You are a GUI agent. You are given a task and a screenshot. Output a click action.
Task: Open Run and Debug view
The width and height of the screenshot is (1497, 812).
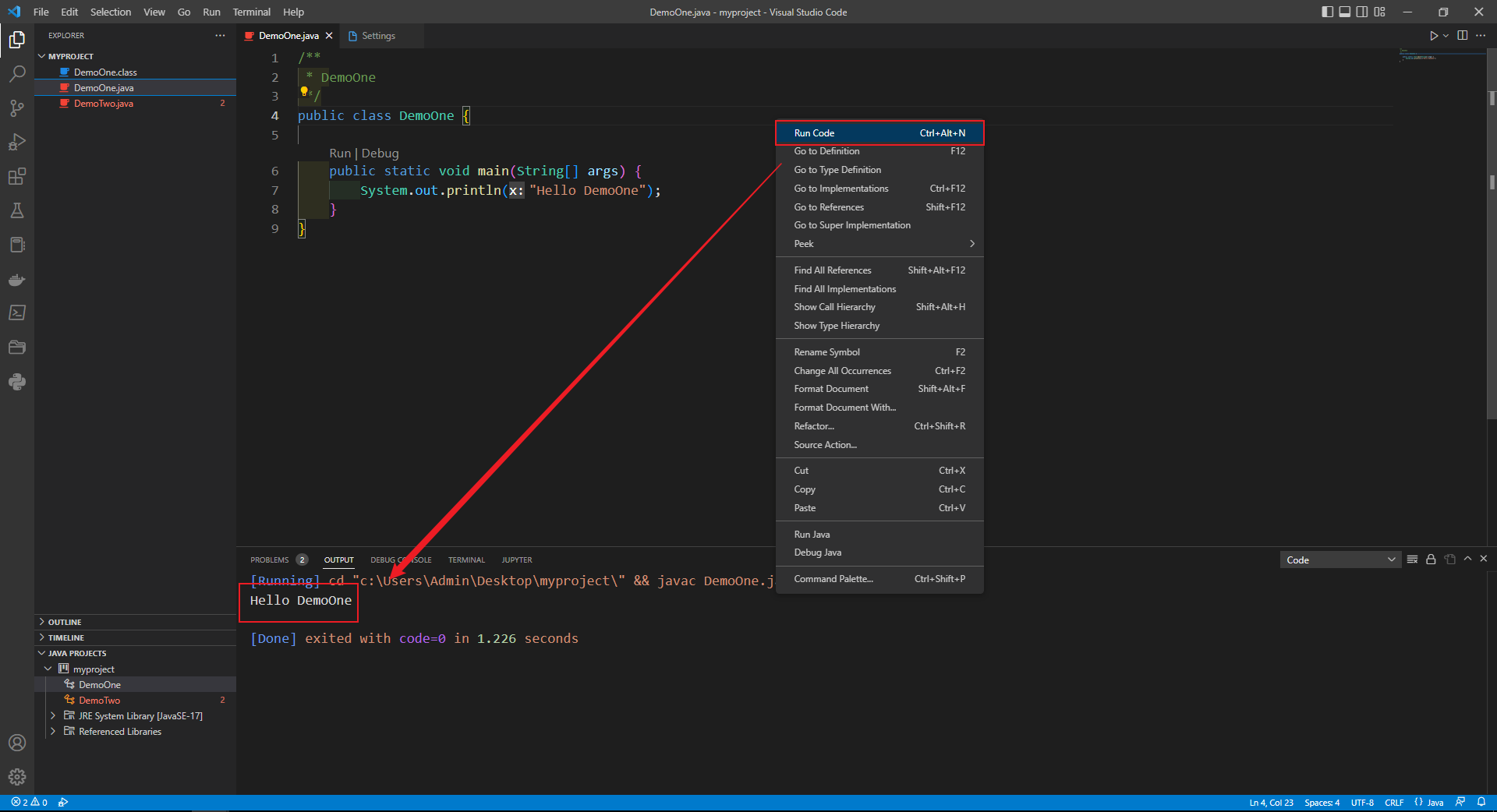point(17,143)
